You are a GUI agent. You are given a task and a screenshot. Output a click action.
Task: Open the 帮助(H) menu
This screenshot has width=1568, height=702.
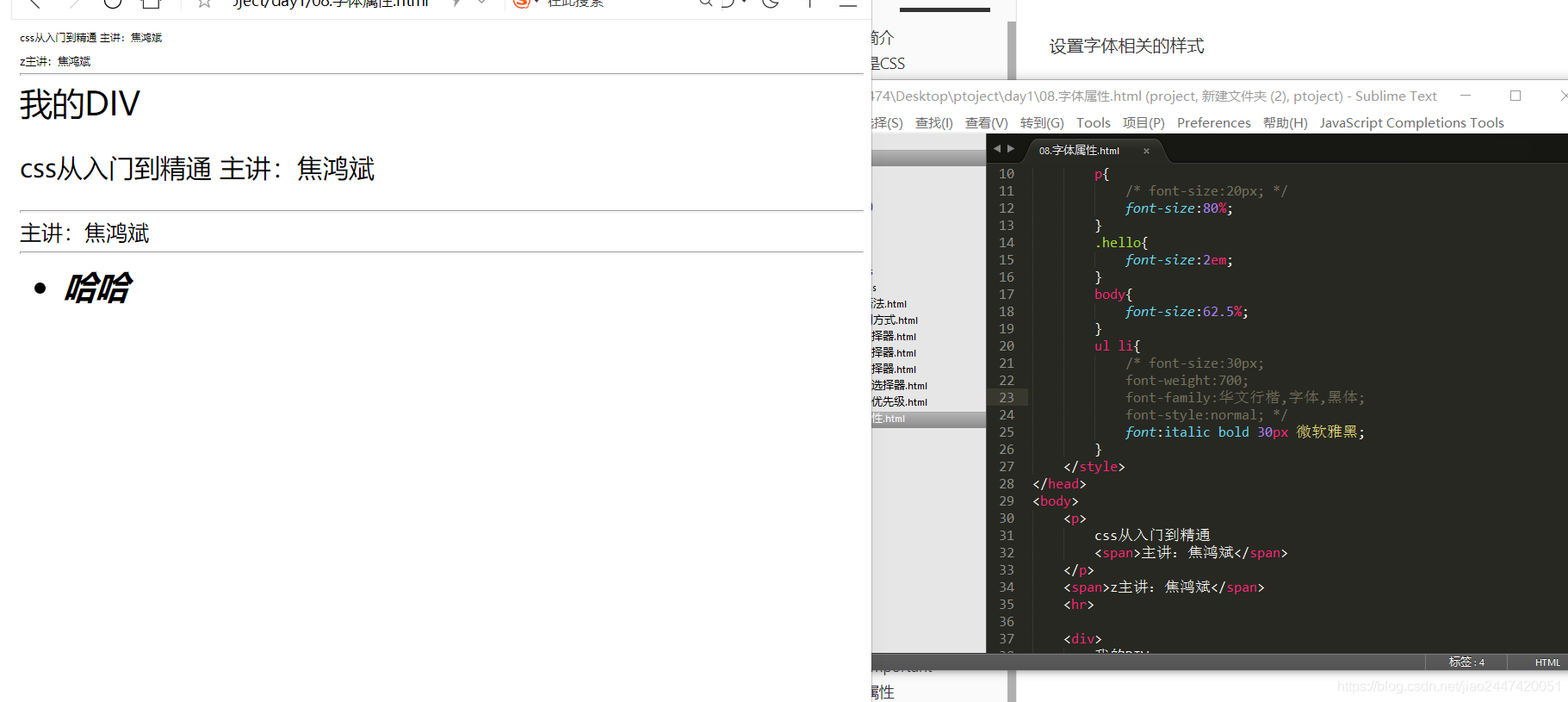click(1286, 123)
